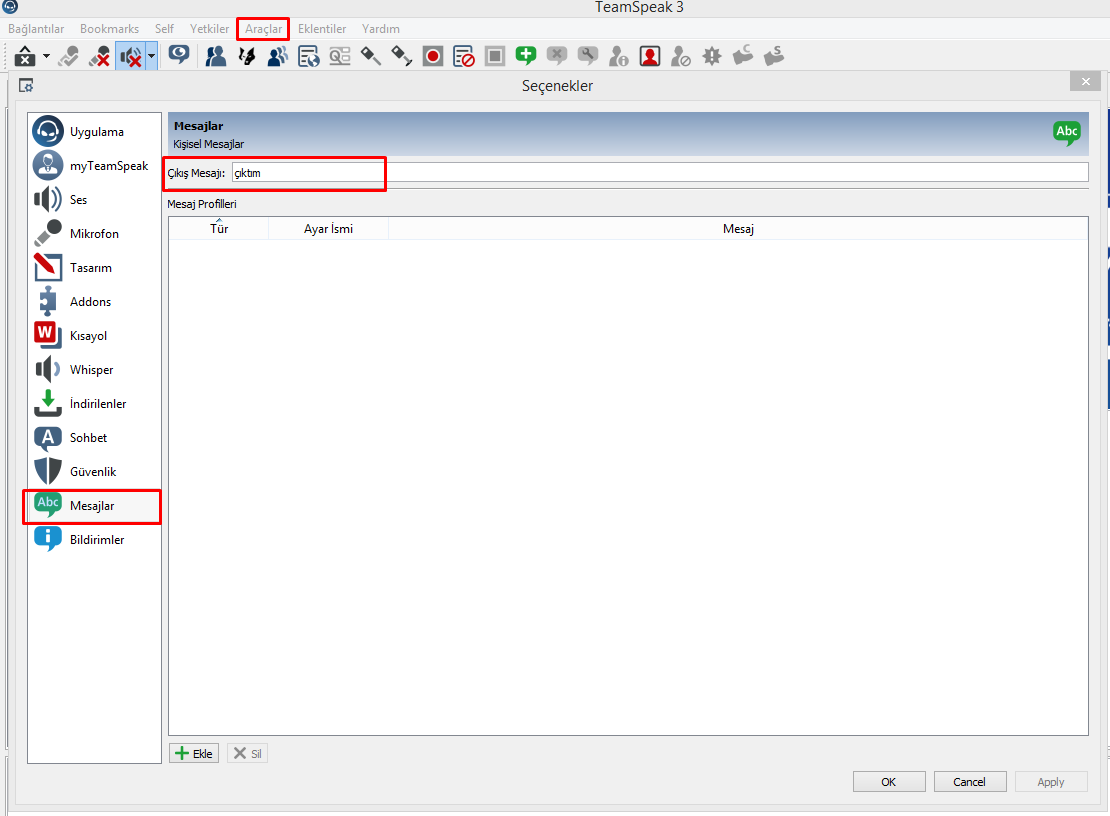Image resolution: width=1110 pixels, height=816 pixels.
Task: Sort by Tür column header
Action: point(219,229)
